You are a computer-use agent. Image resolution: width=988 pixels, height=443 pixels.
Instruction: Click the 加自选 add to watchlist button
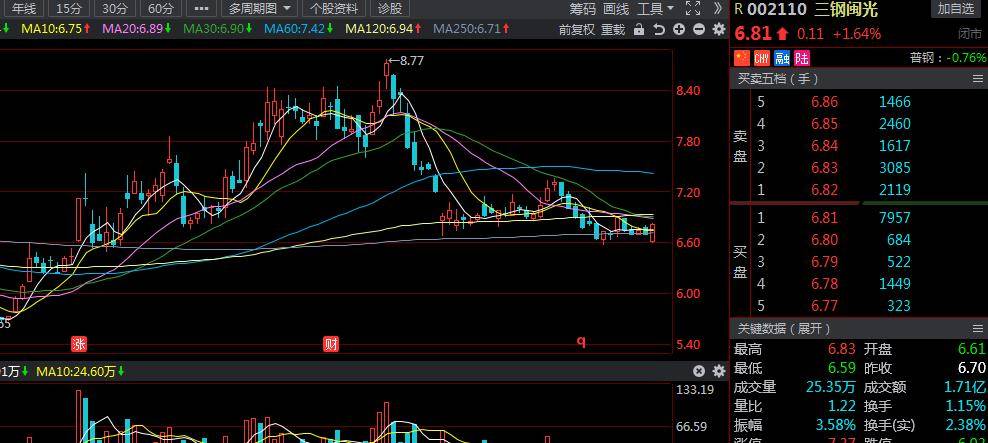coord(956,9)
